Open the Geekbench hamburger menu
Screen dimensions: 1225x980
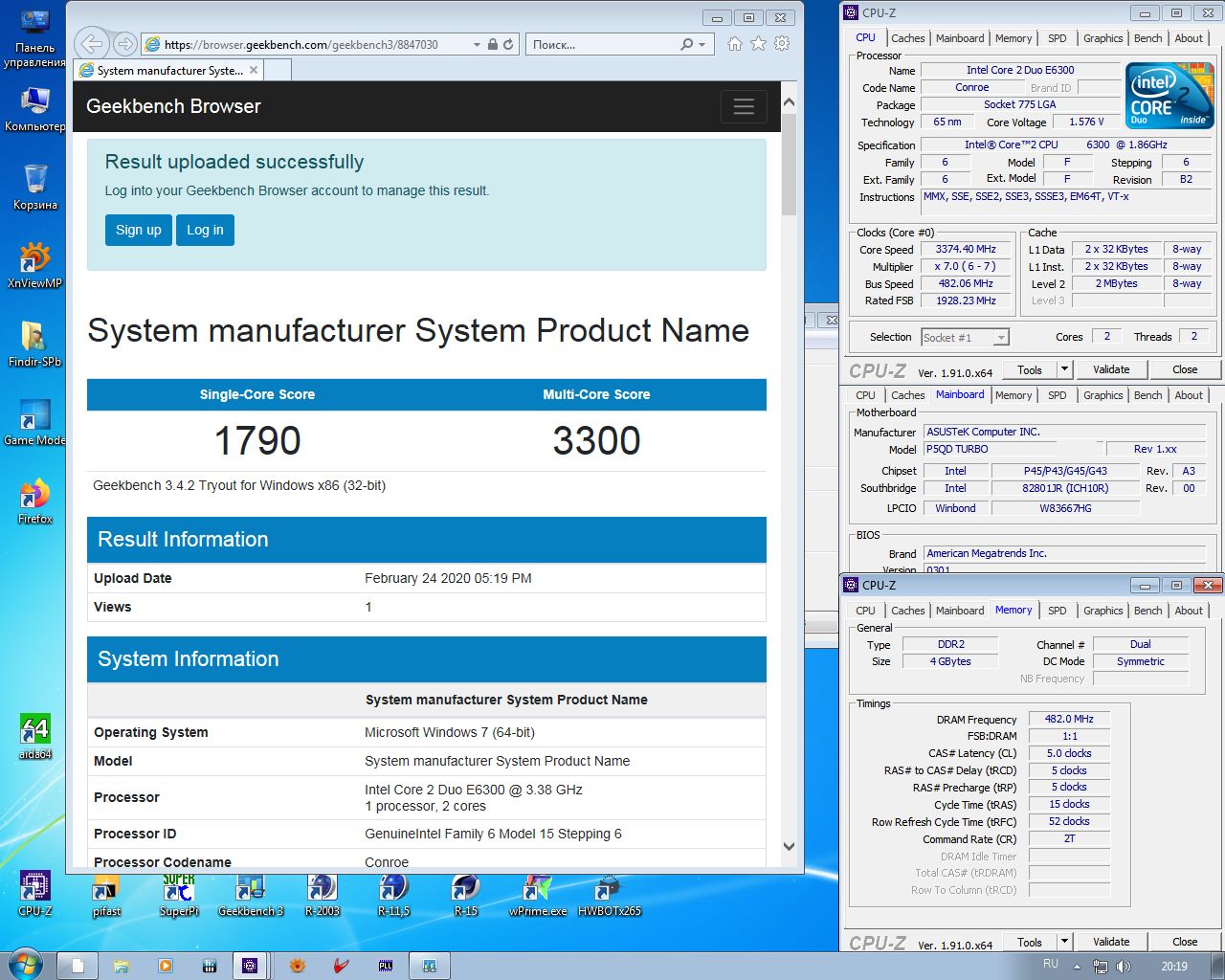pyautogui.click(x=744, y=106)
